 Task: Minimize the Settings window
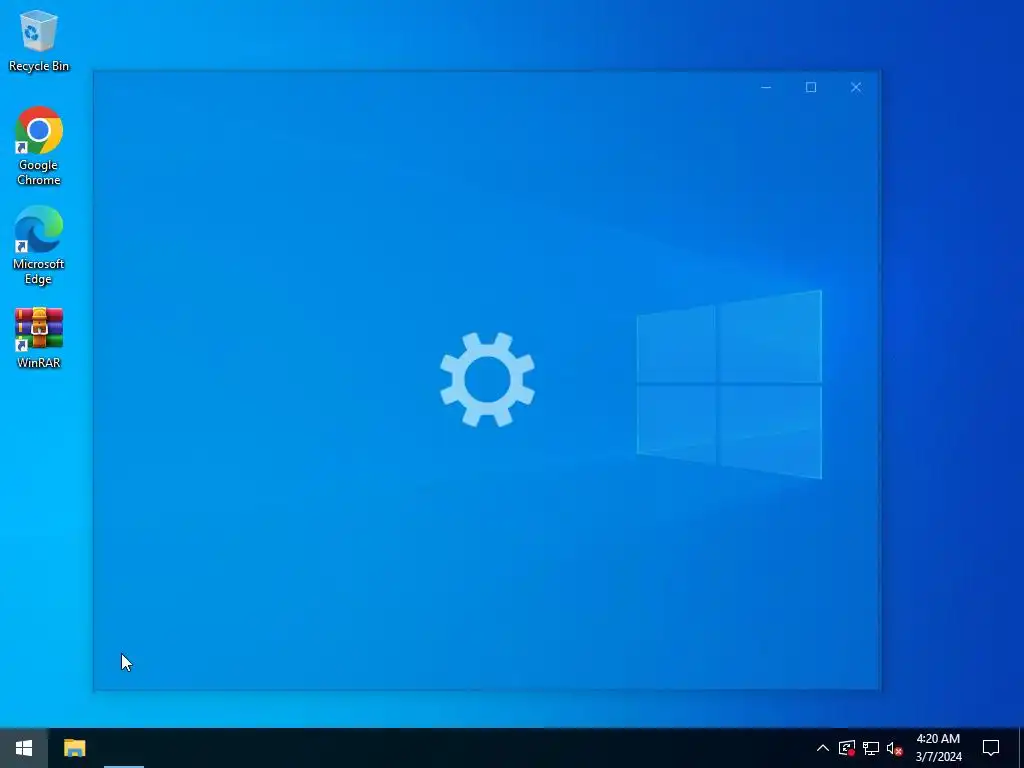766,88
